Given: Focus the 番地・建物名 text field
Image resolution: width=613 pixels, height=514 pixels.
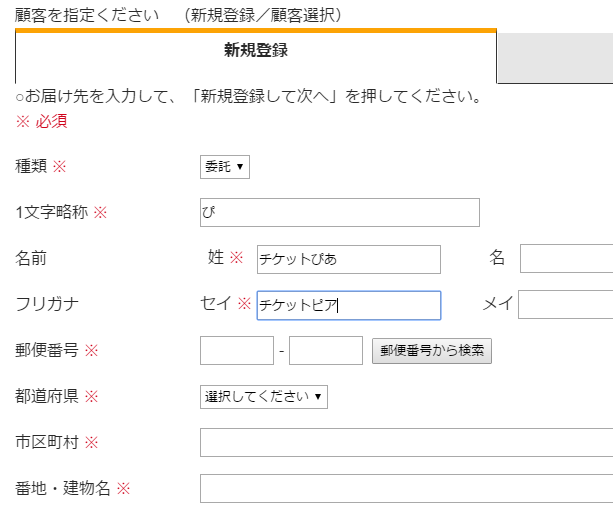Looking at the screenshot, I should 406,488.
